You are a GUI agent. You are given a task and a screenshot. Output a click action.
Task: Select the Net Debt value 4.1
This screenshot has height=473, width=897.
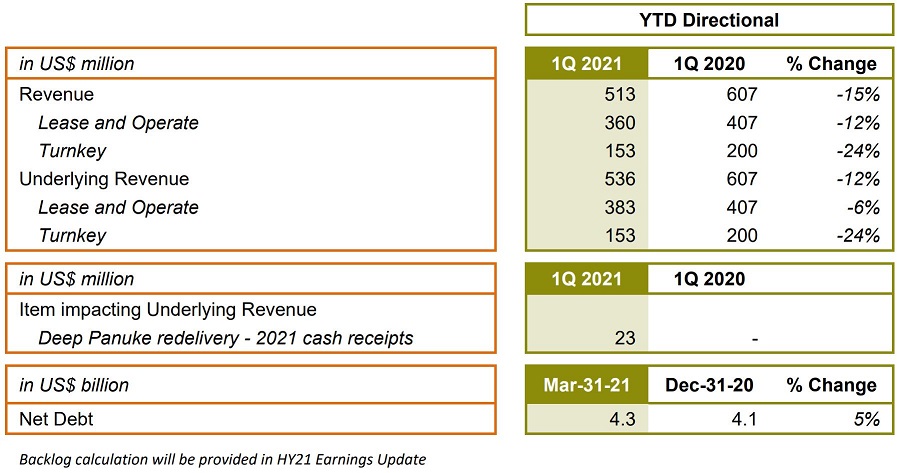click(744, 418)
